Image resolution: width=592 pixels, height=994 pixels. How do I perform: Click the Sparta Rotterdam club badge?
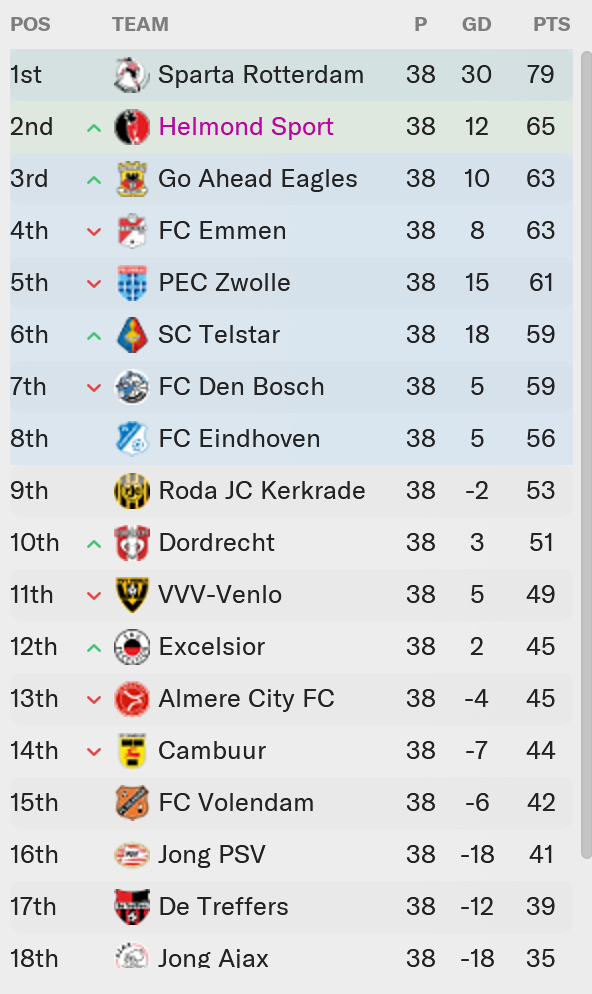[x=132, y=75]
